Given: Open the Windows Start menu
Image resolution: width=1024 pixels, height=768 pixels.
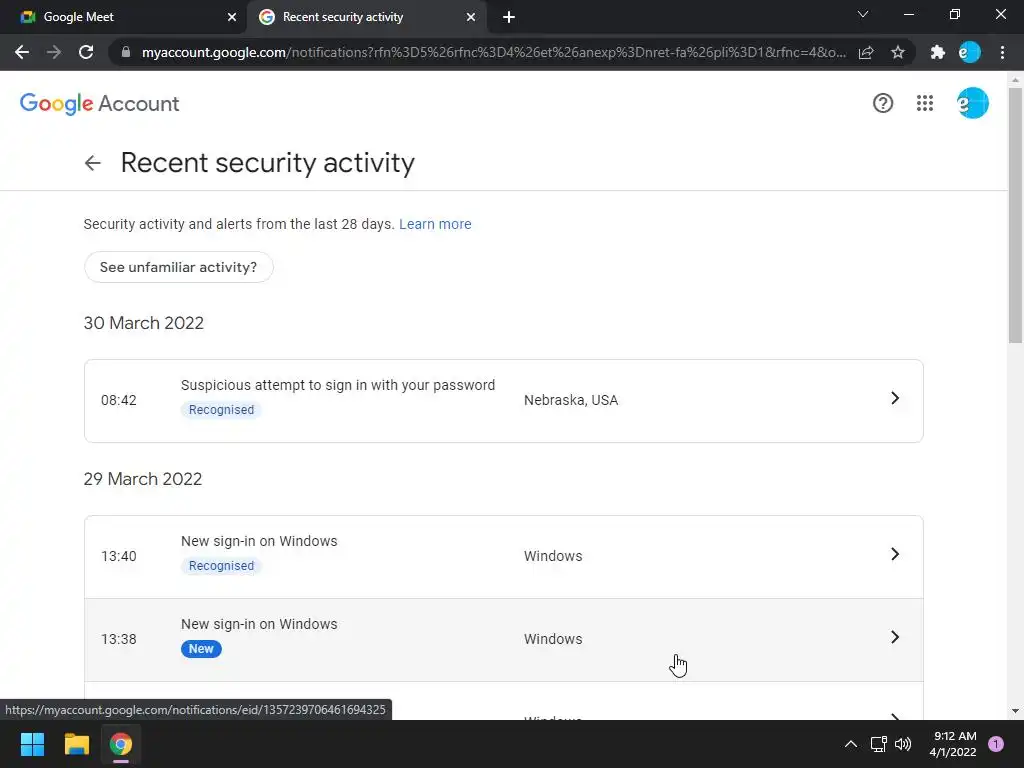Looking at the screenshot, I should click(33, 744).
